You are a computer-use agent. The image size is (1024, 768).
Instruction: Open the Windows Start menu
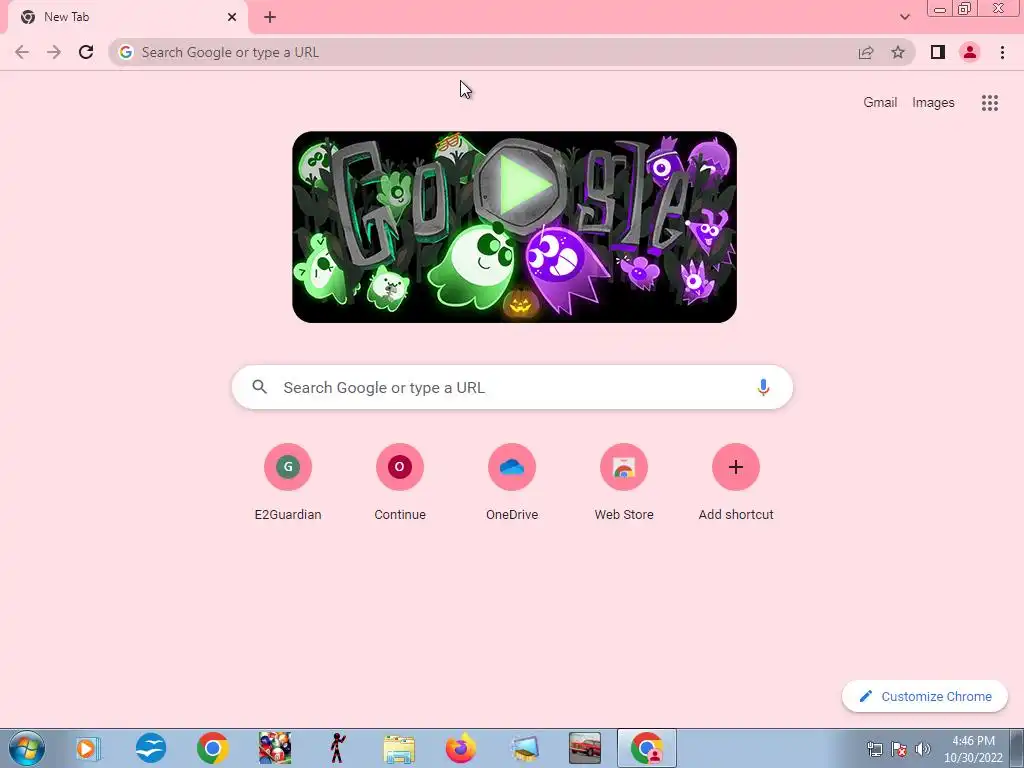coord(27,748)
